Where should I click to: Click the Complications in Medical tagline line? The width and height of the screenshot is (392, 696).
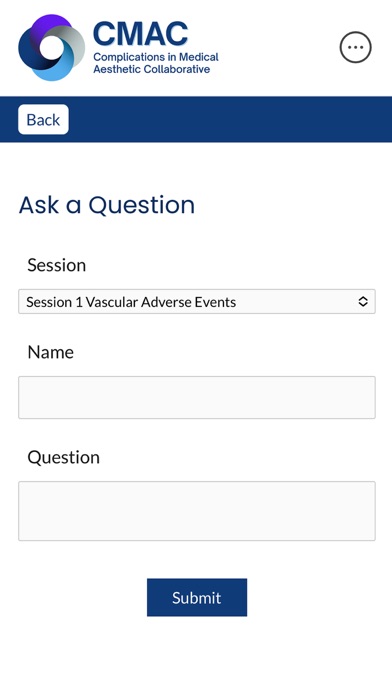point(156,57)
